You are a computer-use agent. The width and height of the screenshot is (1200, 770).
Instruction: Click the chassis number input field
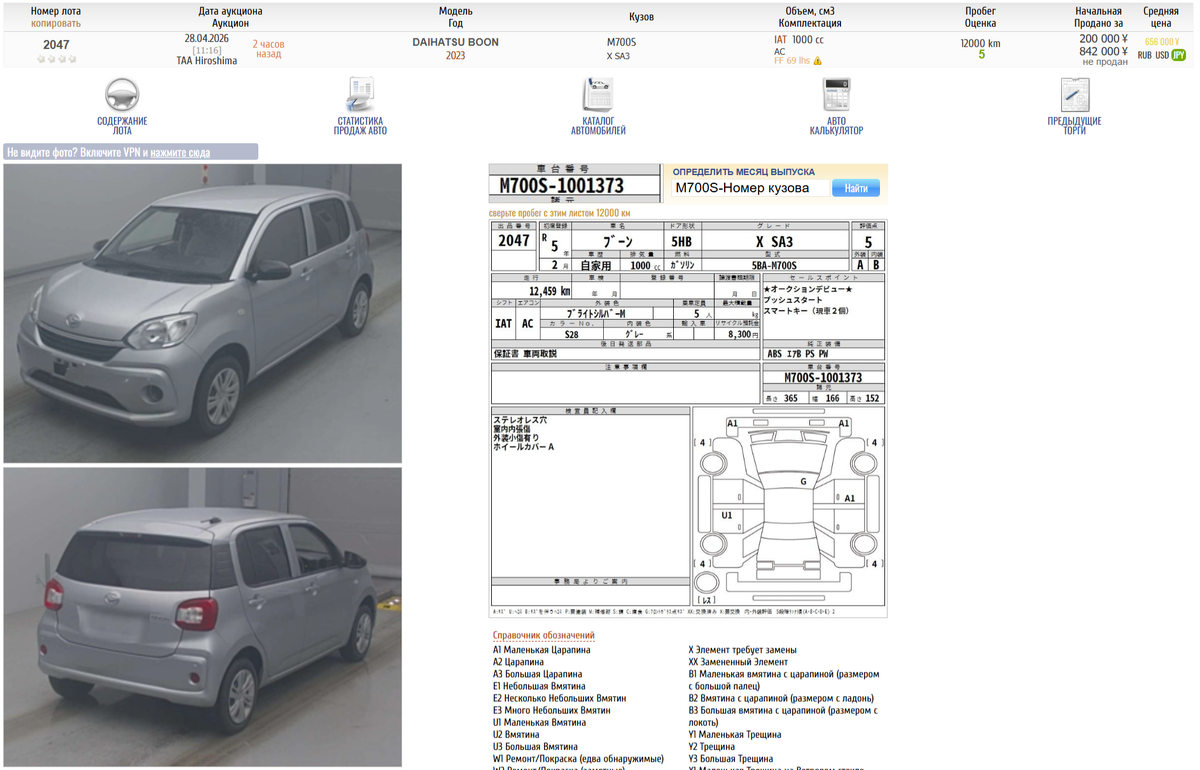tap(749, 188)
